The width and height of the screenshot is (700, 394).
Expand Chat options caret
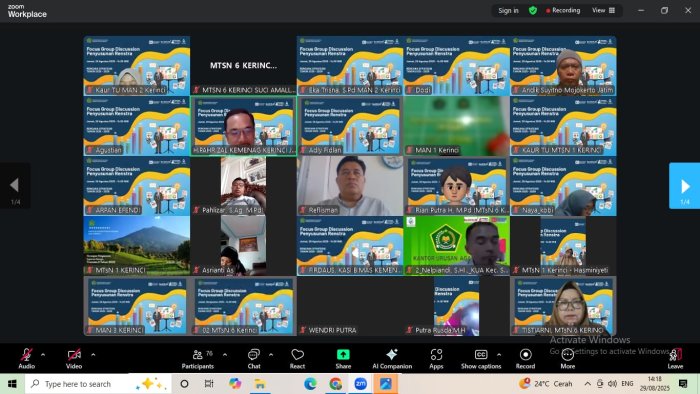pyautogui.click(x=271, y=355)
